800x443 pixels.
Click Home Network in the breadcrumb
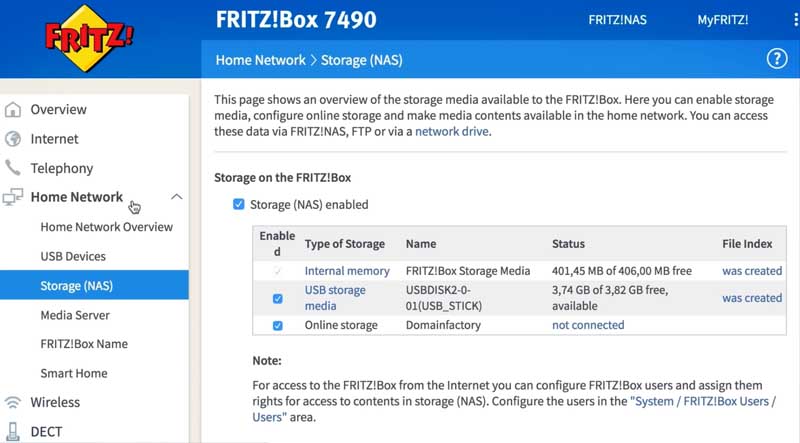click(x=260, y=60)
